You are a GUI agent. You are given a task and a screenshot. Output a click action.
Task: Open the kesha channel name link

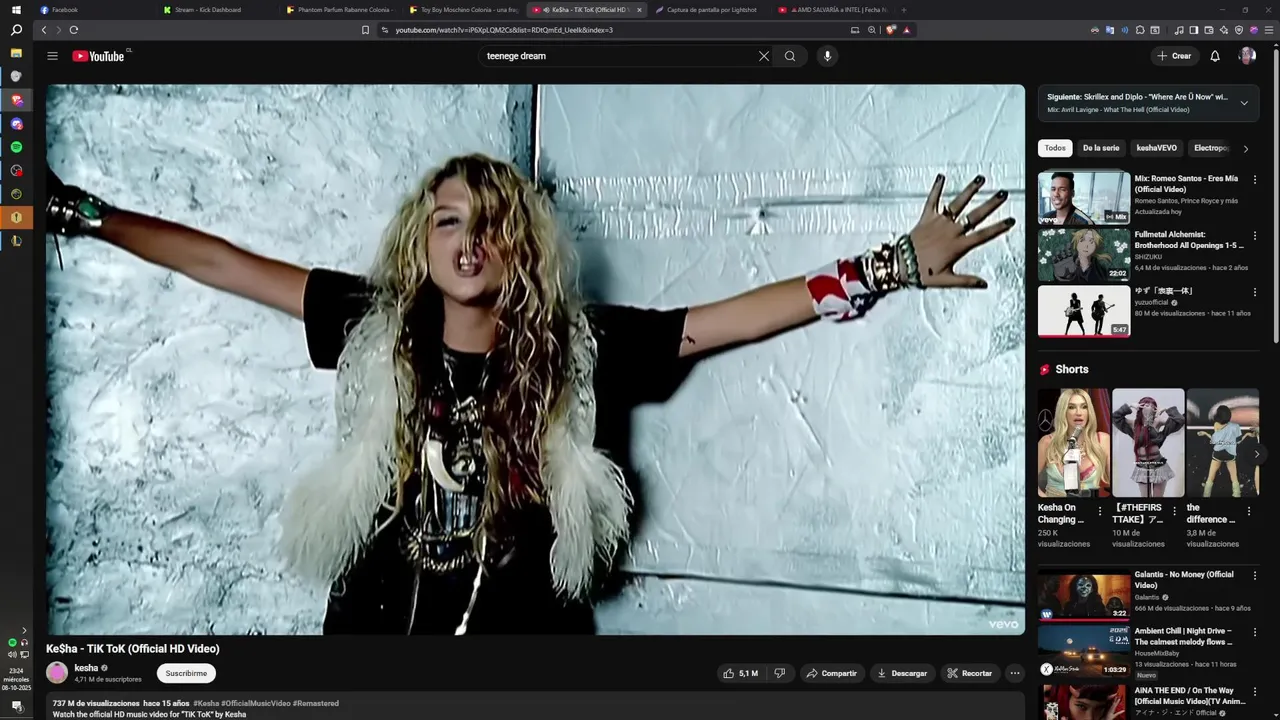(86, 667)
